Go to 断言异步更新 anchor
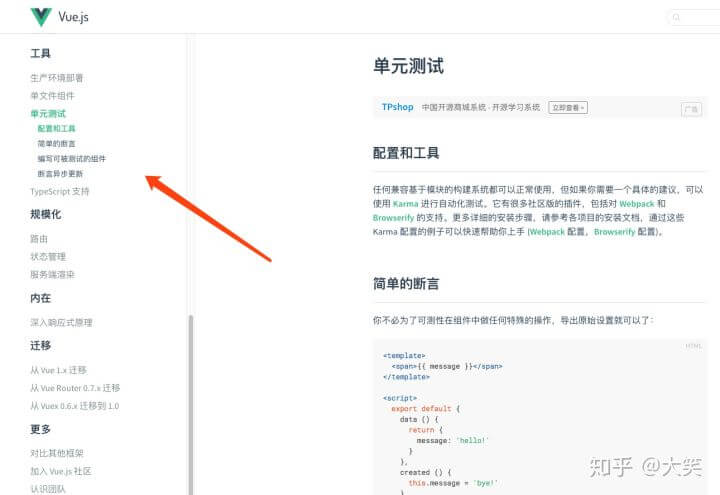 coord(60,174)
